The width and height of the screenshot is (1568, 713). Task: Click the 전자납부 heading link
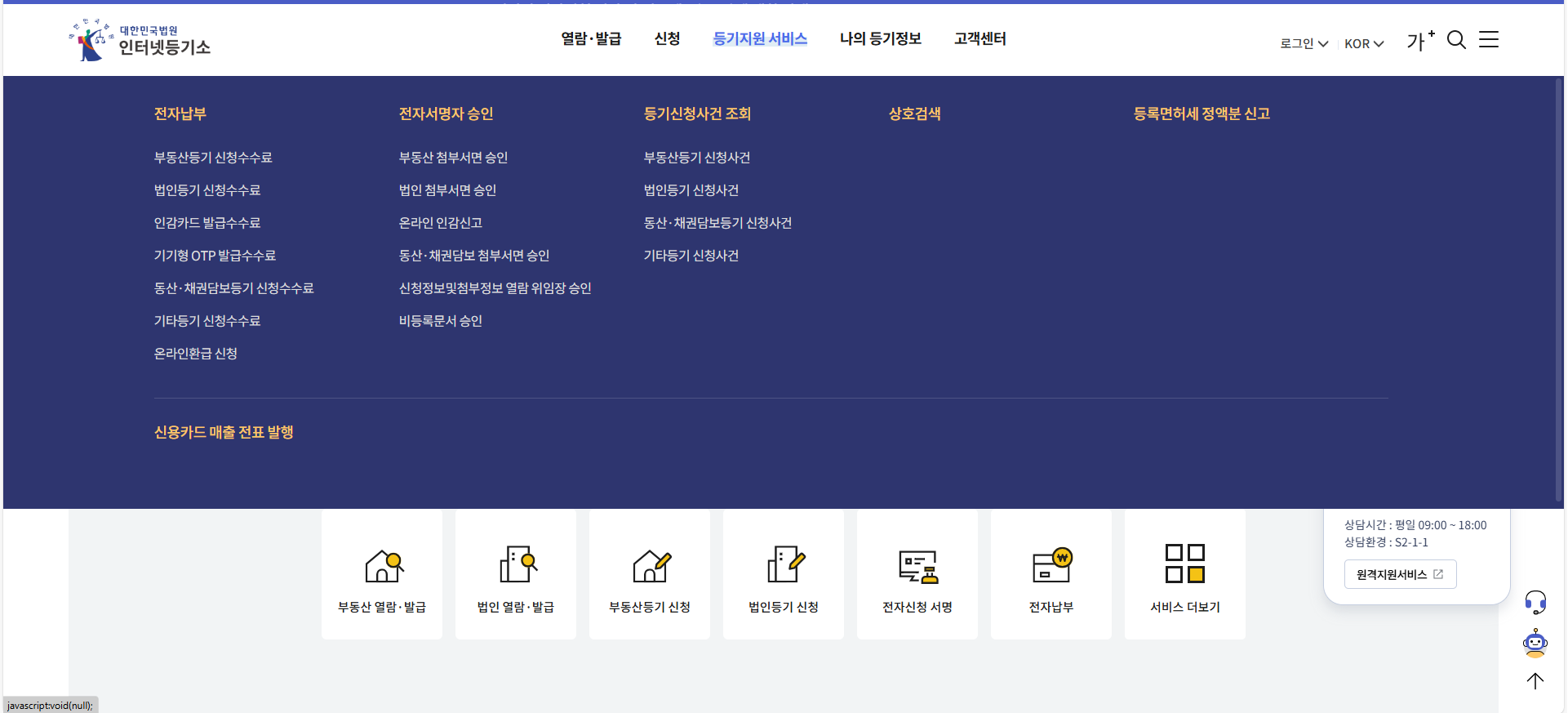[180, 114]
